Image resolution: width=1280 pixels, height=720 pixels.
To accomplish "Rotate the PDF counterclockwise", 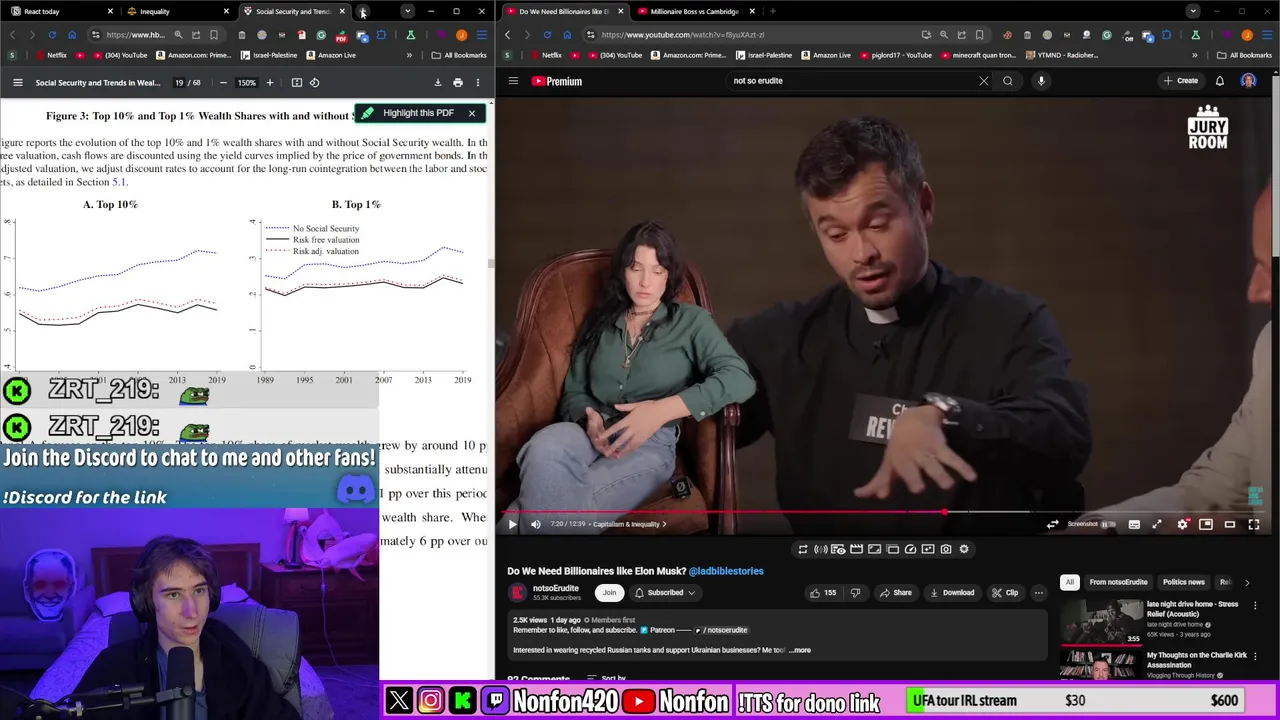I will point(314,82).
